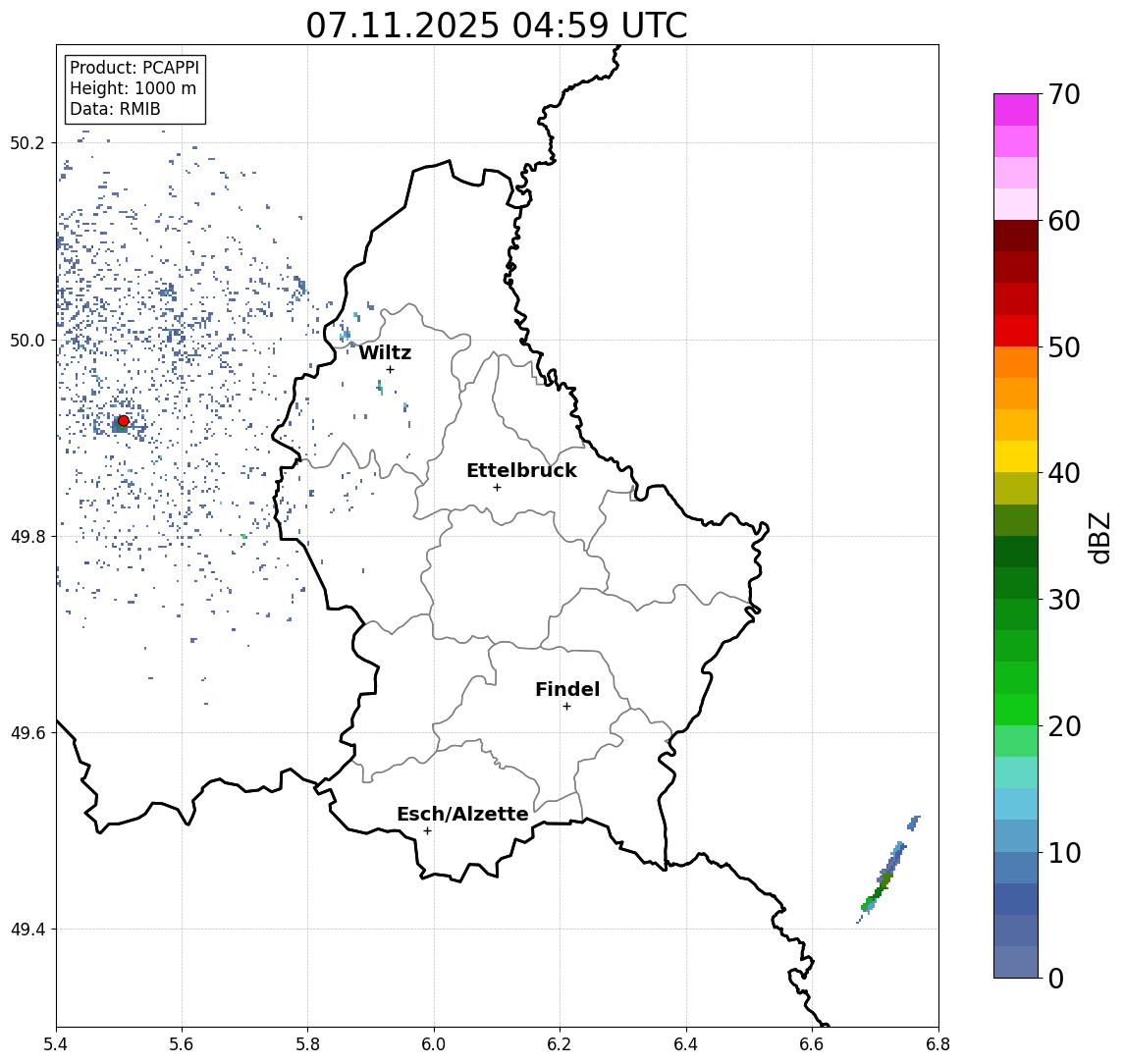Click the latitude label 50.2

pos(27,142)
